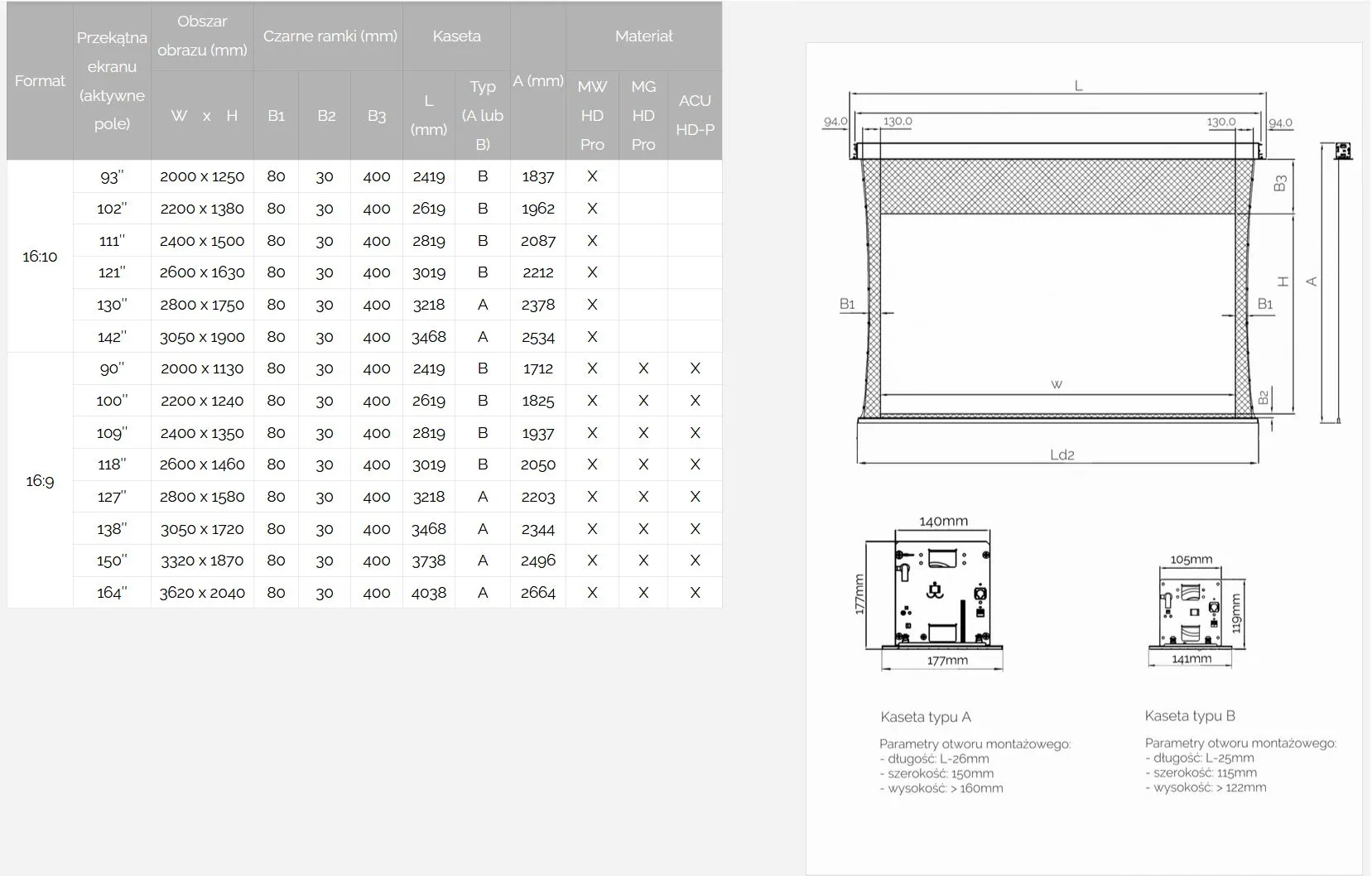Select the 142" diagonal cell
This screenshot has height=876, width=1372.
[x=112, y=337]
